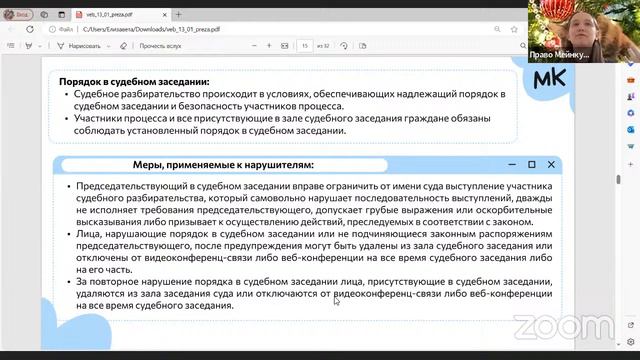Viewport: 640px width, 360px height.
Task: Close the veb_13_01_preza.pdf tab
Action: click(164, 15)
